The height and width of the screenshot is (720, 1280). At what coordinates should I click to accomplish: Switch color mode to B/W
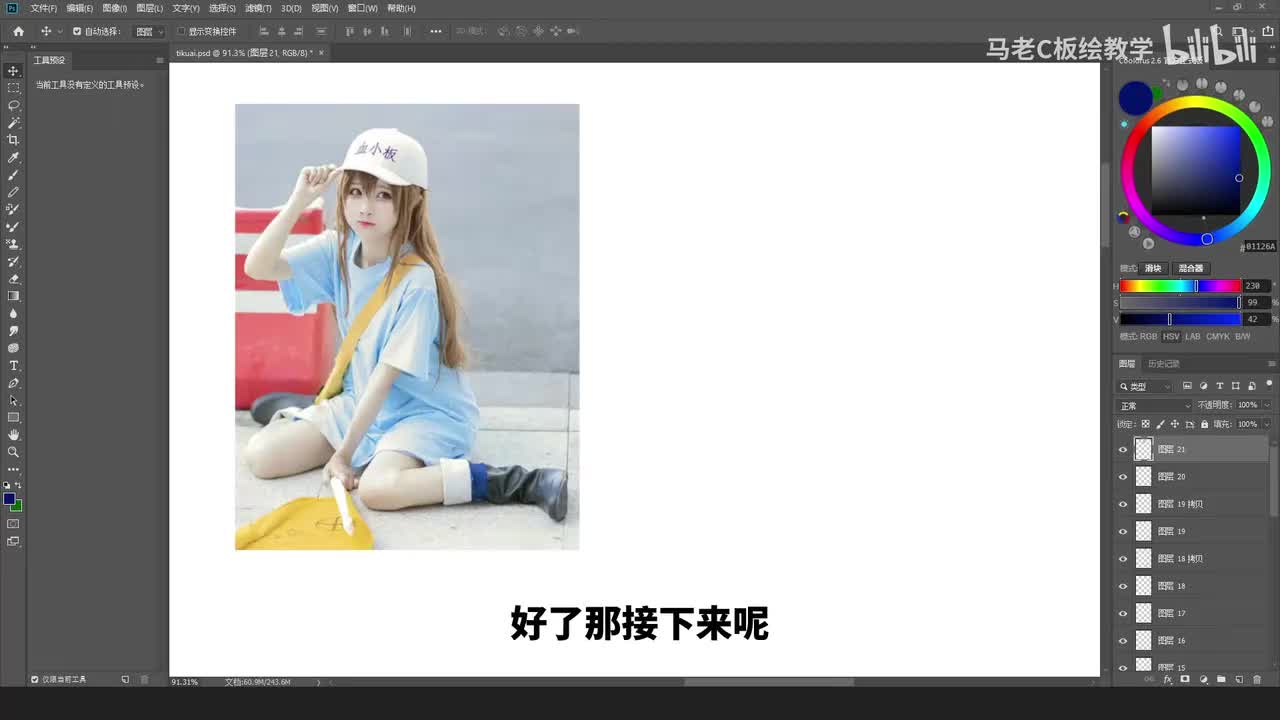1243,336
